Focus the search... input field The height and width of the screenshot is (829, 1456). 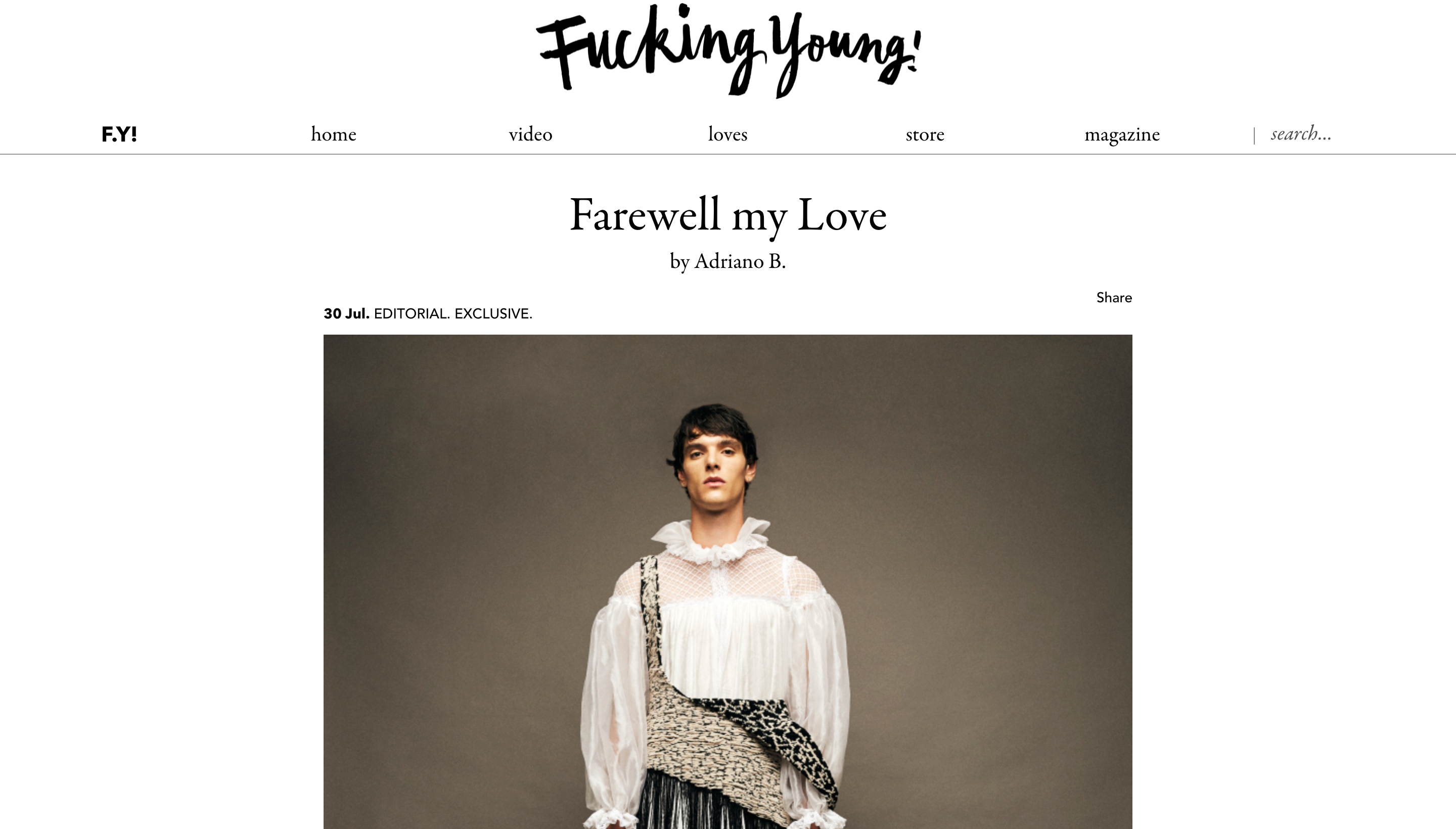point(1301,134)
